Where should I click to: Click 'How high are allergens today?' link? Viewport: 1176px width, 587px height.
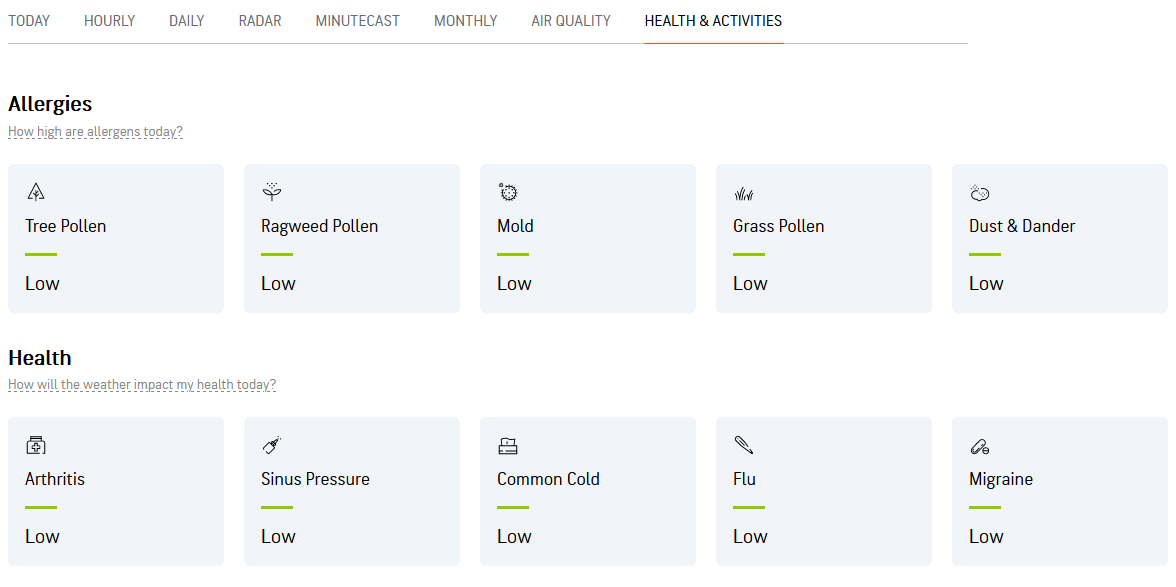click(95, 132)
